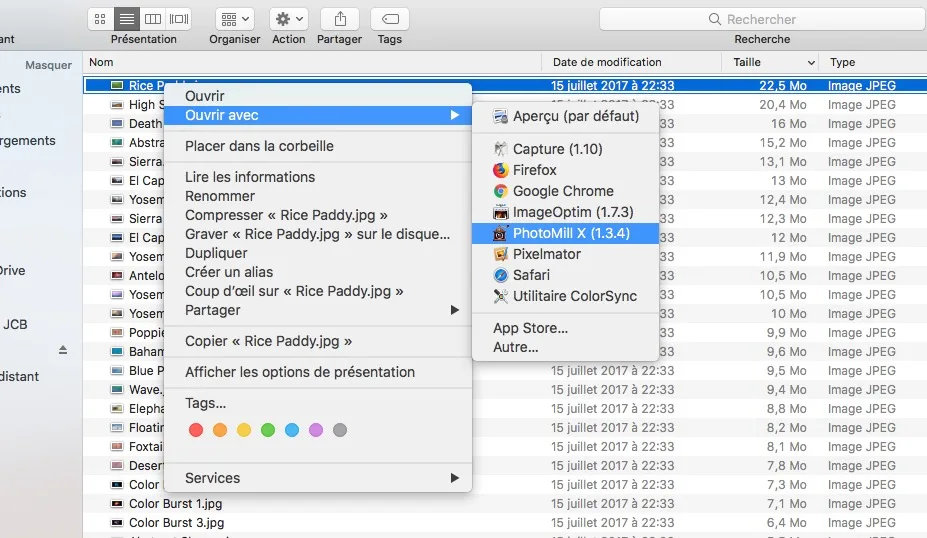Screen dimensions: 927x538
Task: Switch to list view in Présentation
Action: pos(127,19)
